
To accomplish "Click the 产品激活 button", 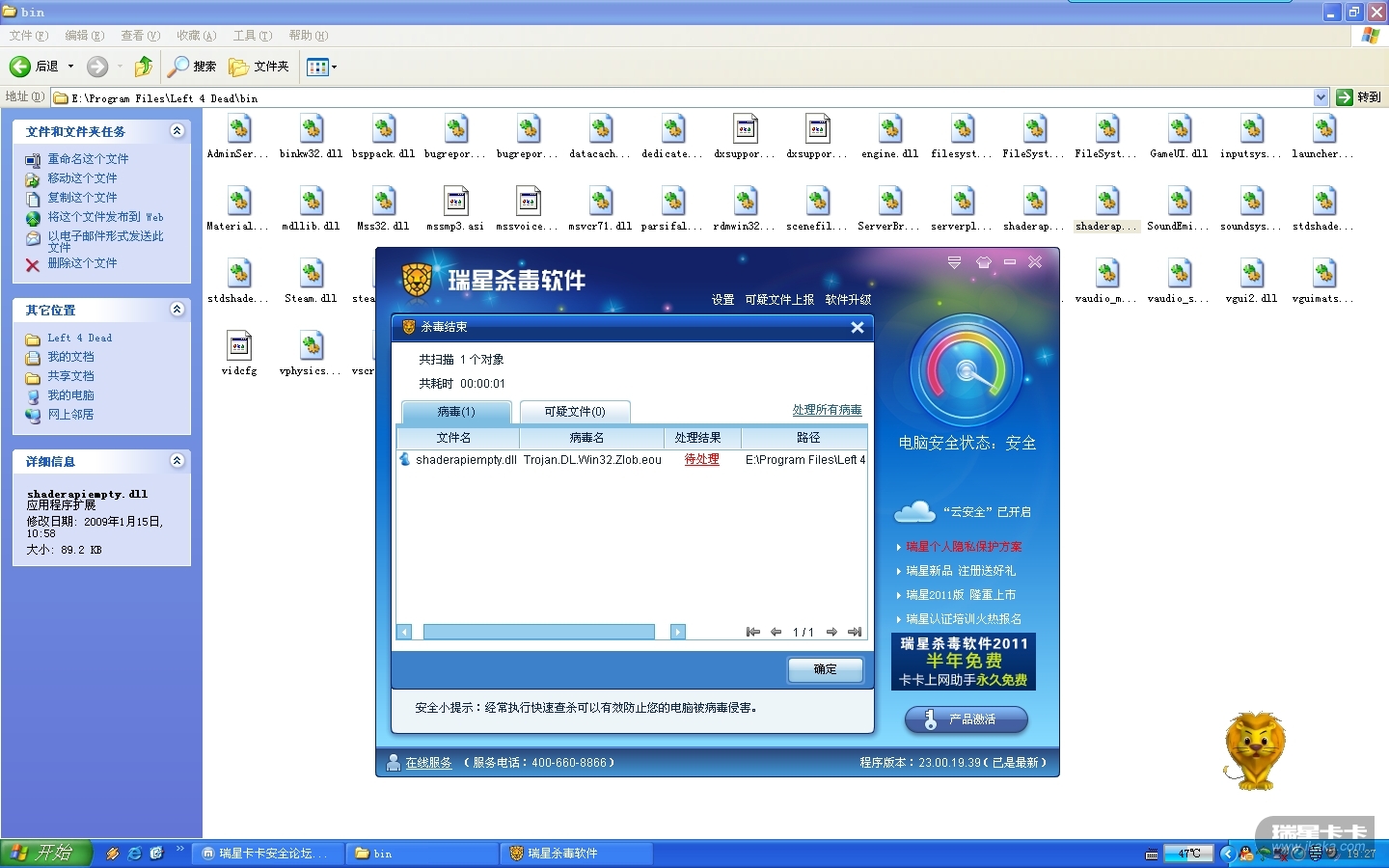I will (x=966, y=719).
